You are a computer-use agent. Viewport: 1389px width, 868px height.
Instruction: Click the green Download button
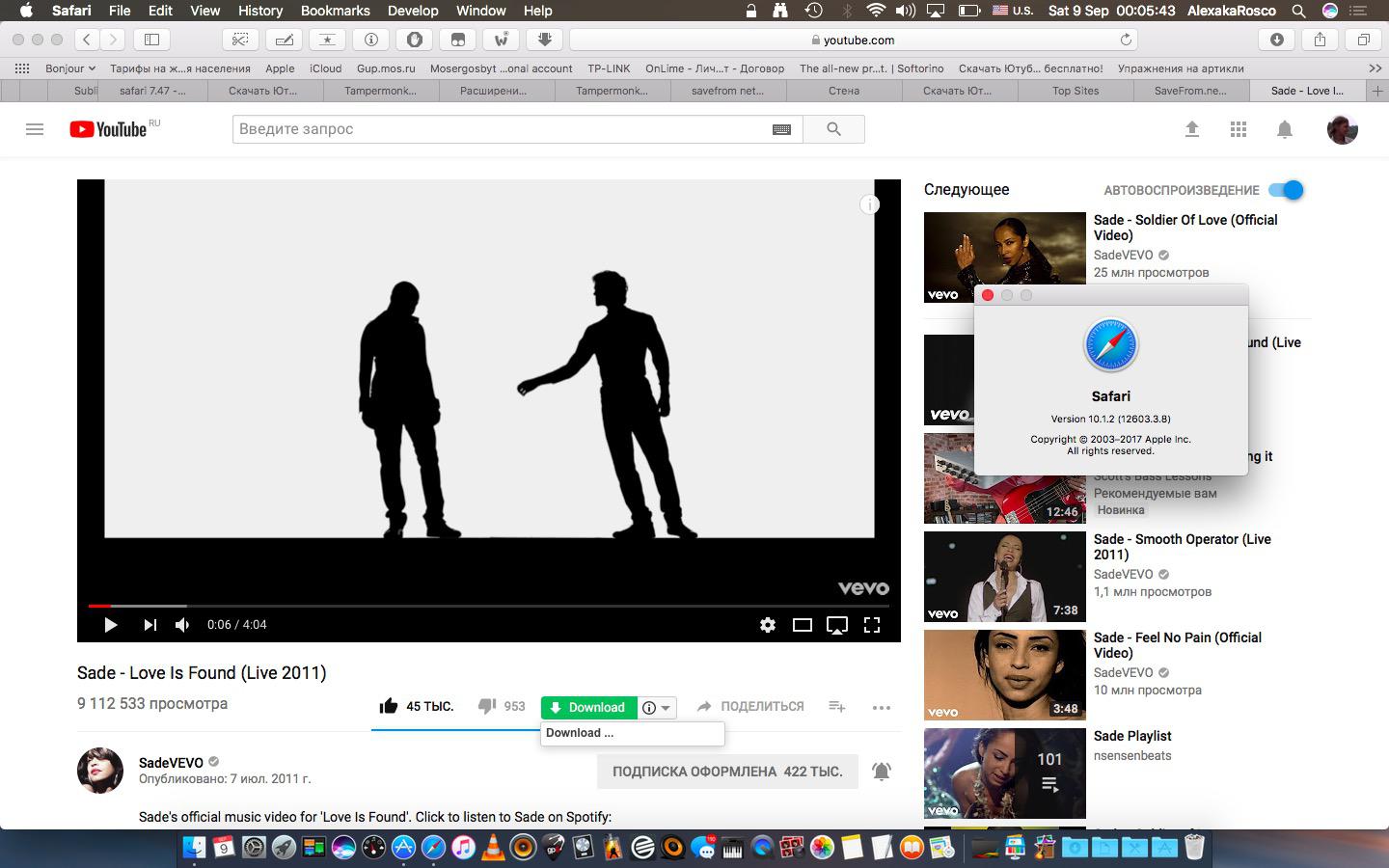click(589, 708)
